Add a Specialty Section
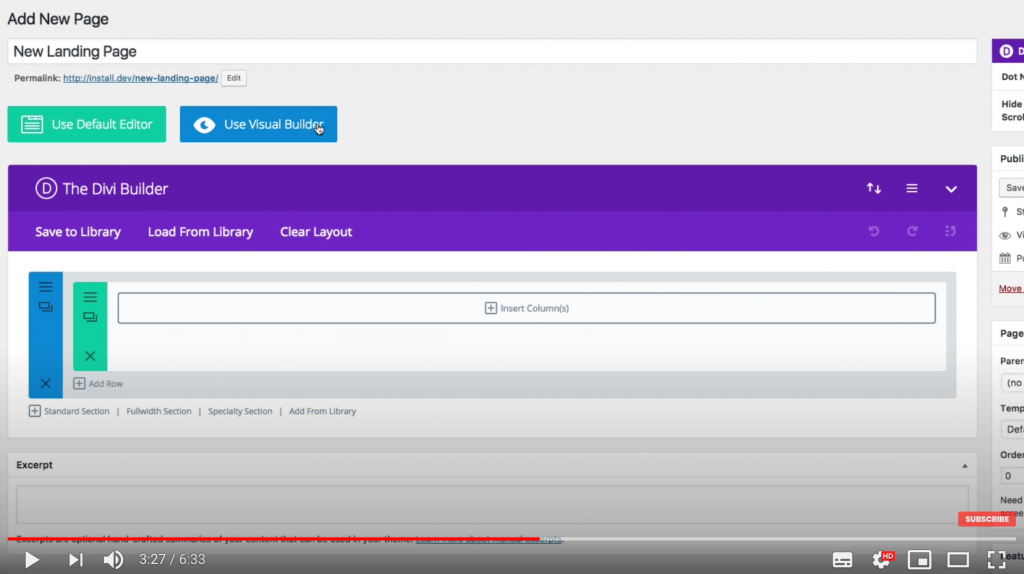This screenshot has height=574, width=1024. (240, 411)
